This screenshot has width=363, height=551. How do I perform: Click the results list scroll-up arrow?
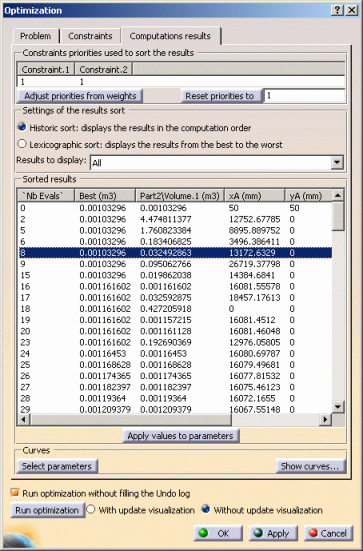click(338, 195)
